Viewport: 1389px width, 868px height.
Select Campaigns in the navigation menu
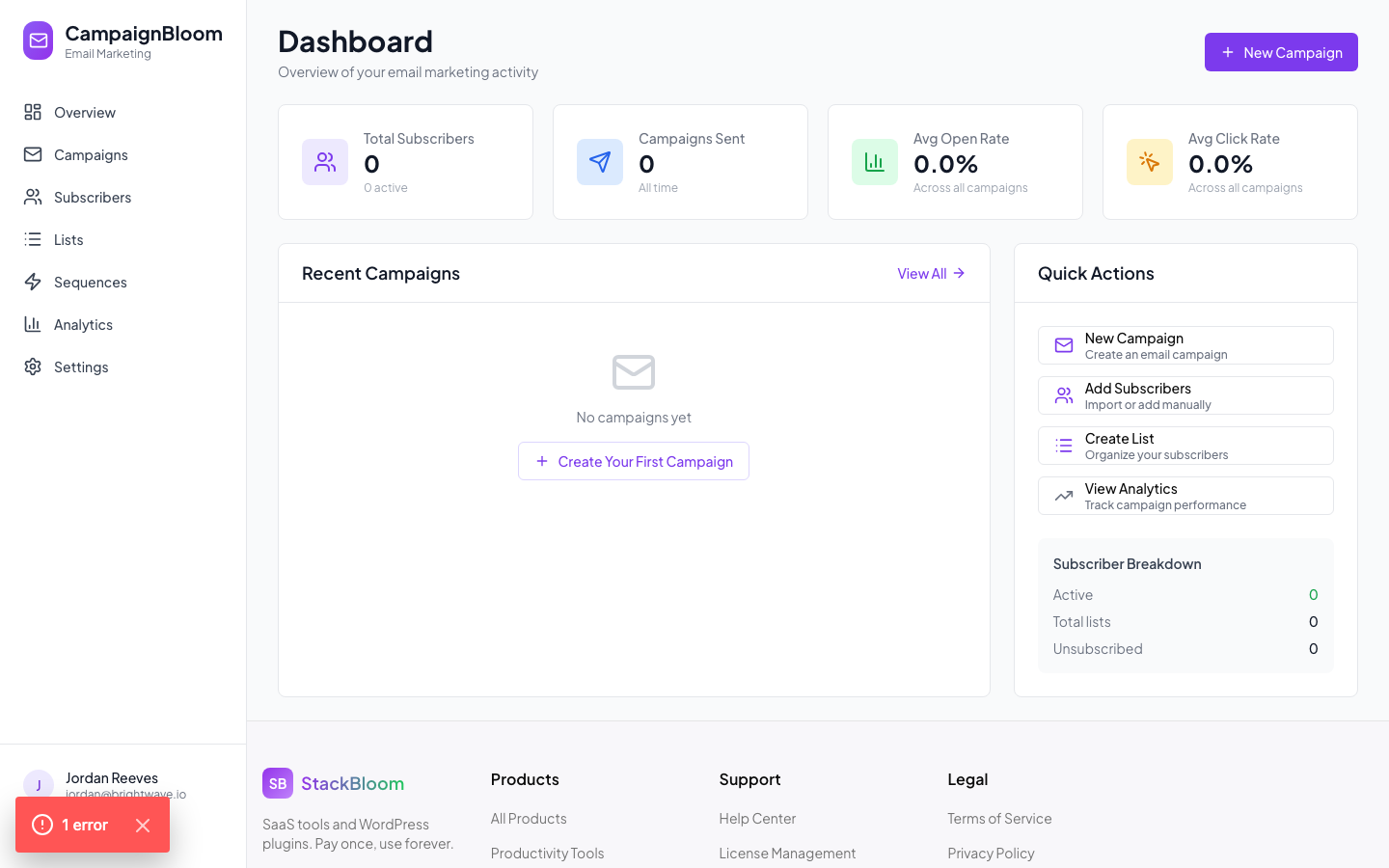point(91,154)
